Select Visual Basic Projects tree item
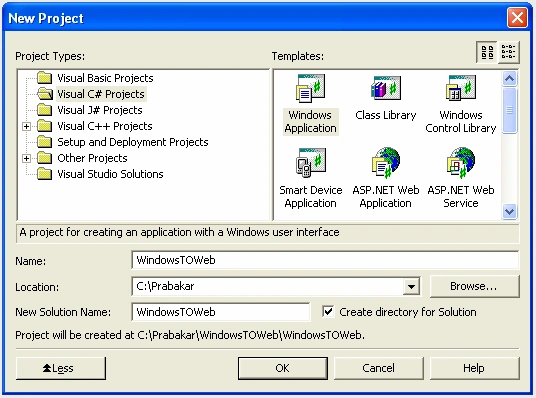Image resolution: width=536 pixels, height=398 pixels. point(105,78)
